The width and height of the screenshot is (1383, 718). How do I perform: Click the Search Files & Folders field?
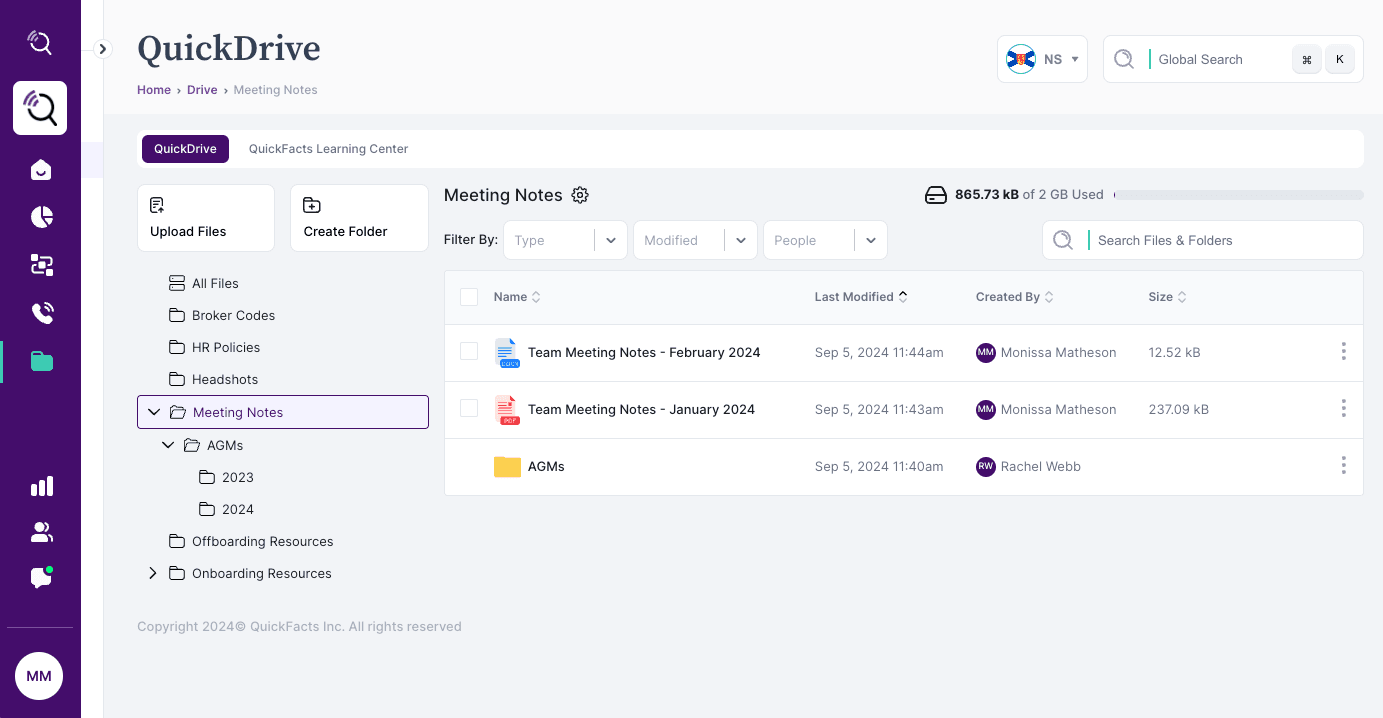[x=1220, y=240]
